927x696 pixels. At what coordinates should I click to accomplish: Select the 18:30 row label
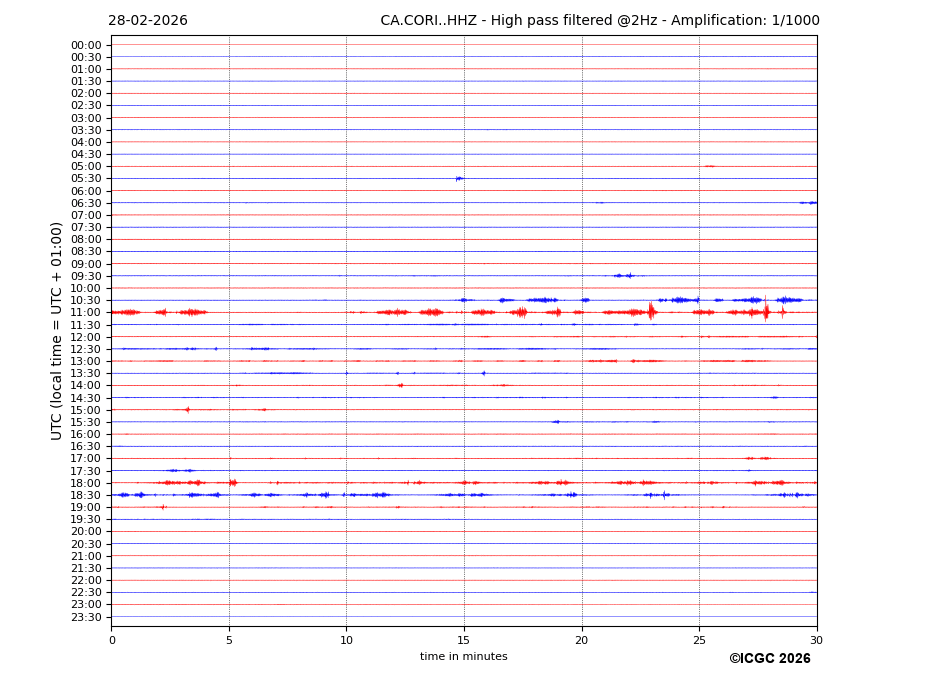[x=86, y=495]
